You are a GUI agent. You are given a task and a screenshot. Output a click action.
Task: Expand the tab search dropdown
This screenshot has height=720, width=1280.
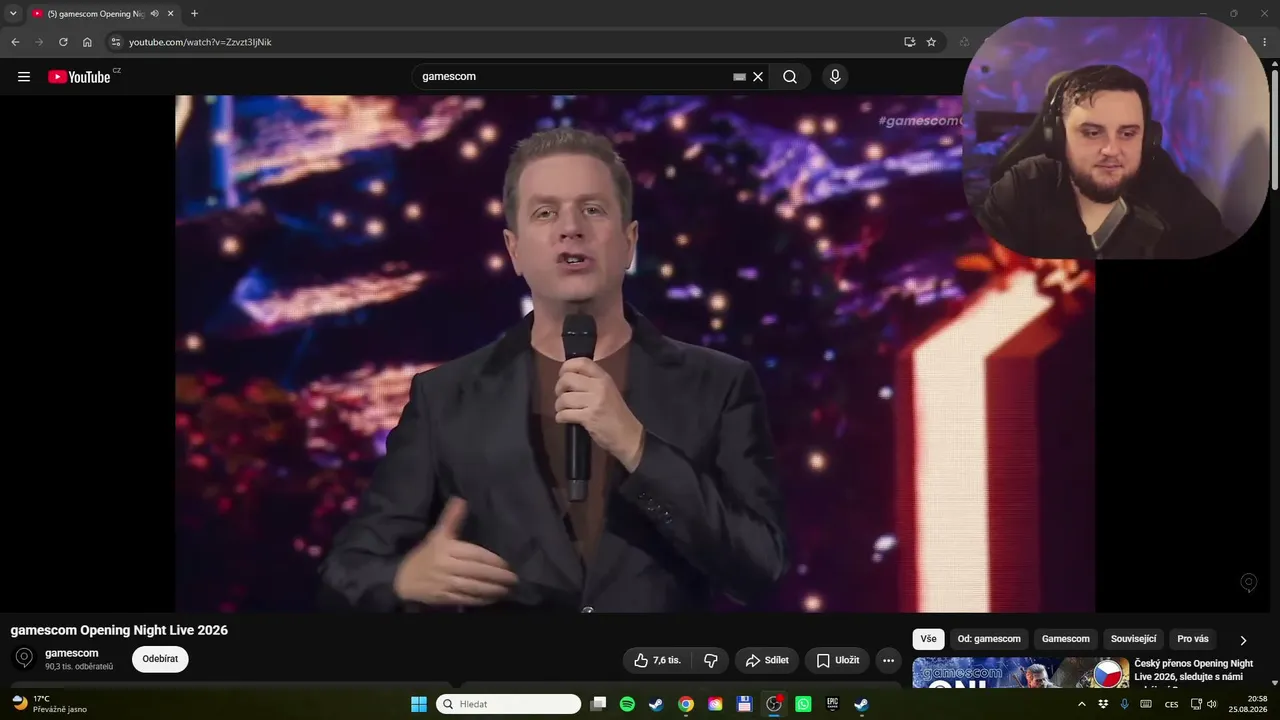13,14
